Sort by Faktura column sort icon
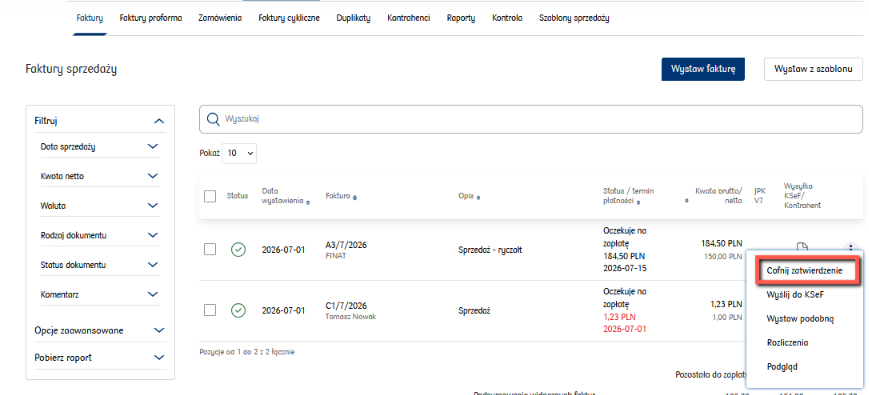 [x=355, y=197]
